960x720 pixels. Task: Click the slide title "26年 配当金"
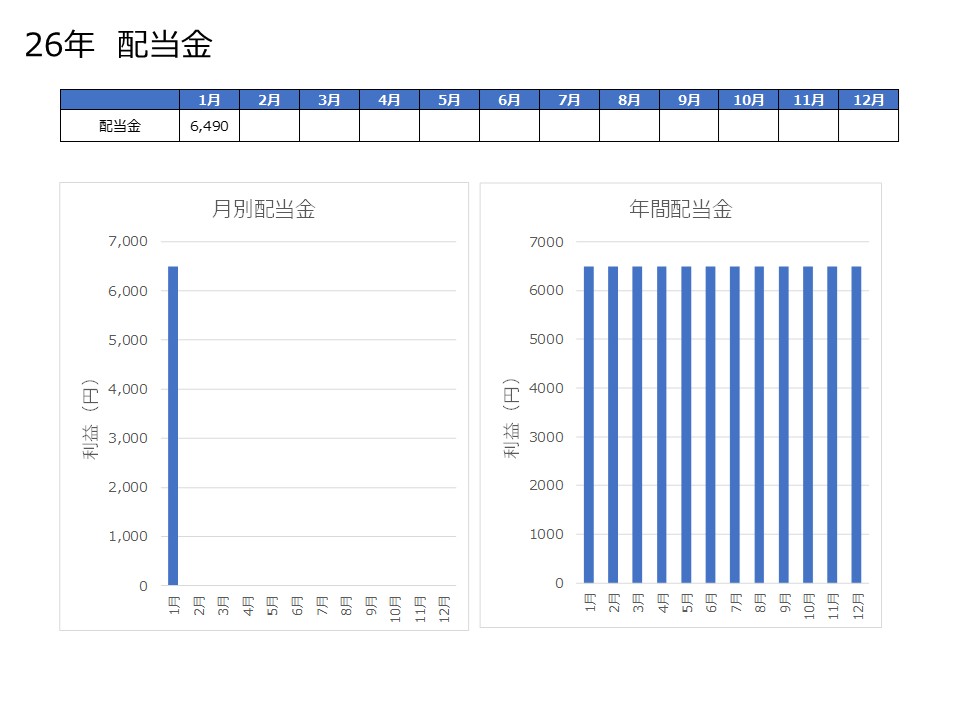(119, 45)
